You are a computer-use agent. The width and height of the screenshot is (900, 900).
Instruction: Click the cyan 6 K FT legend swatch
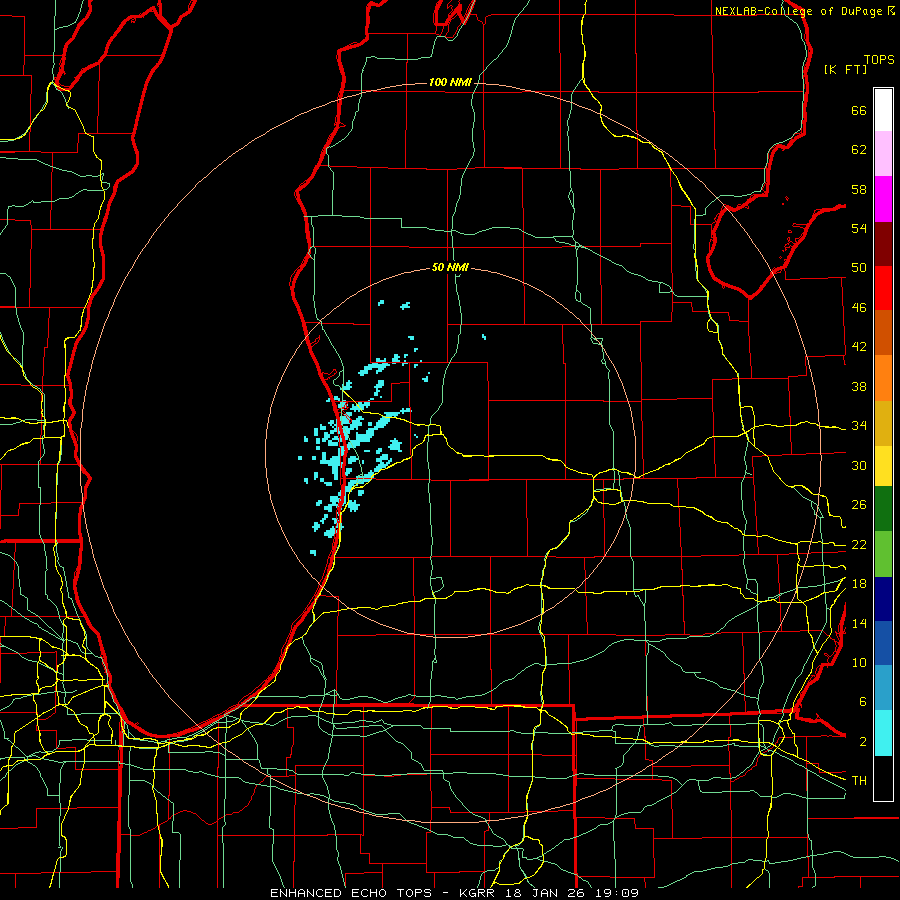883,733
